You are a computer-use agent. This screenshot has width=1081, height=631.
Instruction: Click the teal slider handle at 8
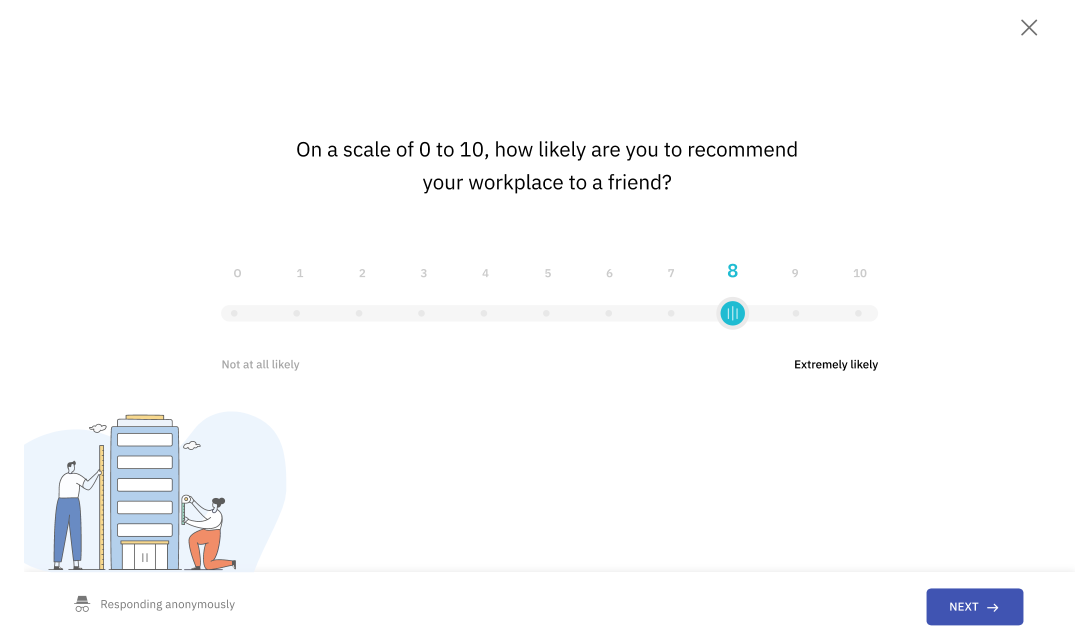(732, 314)
